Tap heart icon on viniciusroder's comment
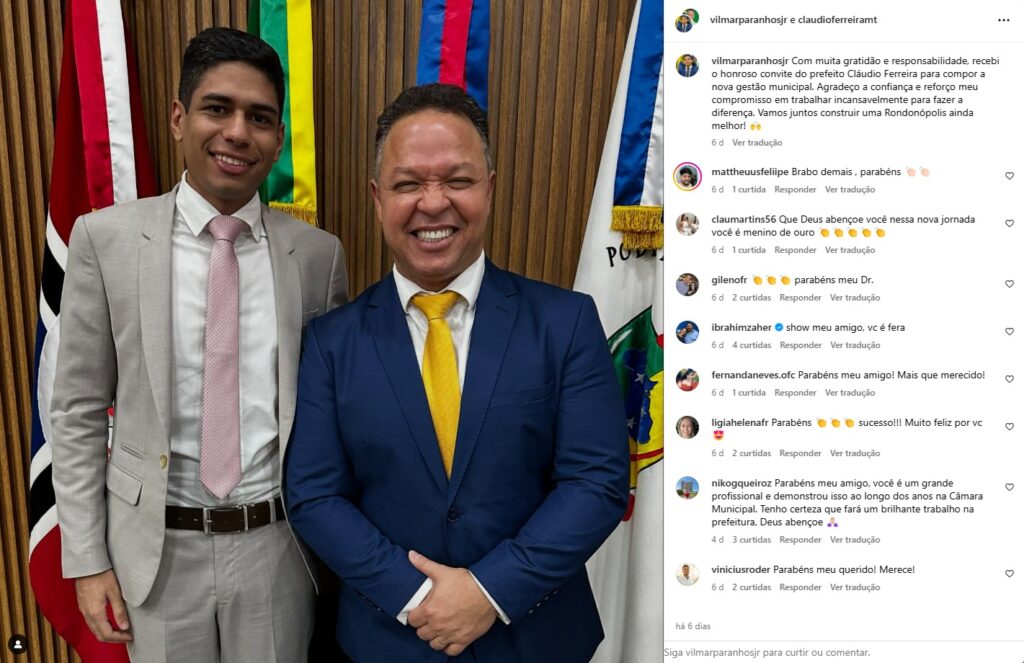1024x663 pixels. [x=1009, y=574]
